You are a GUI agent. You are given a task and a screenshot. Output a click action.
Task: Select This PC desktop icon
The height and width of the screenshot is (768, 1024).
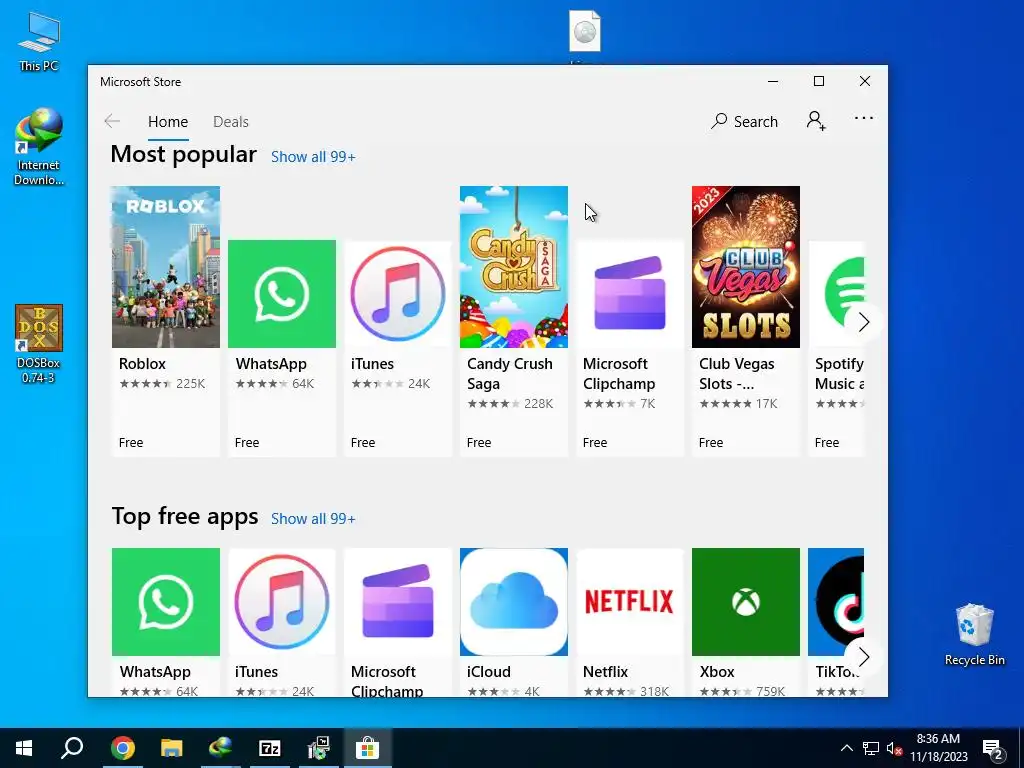tap(39, 42)
